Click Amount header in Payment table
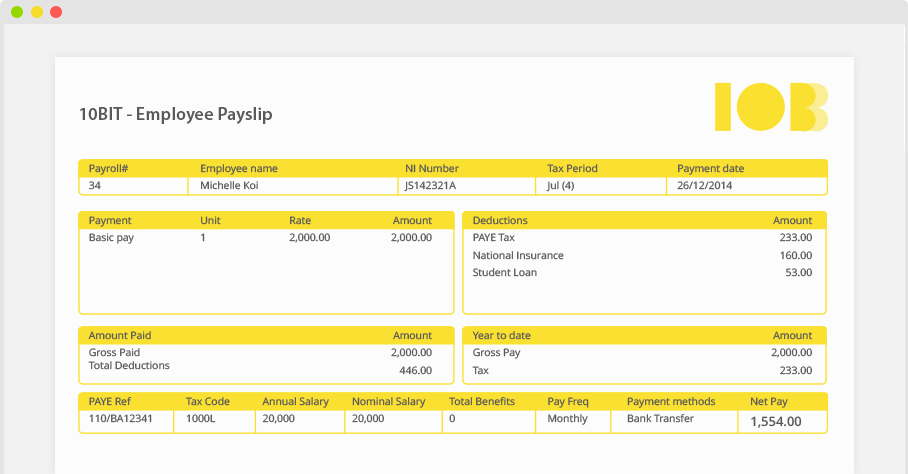This screenshot has height=474, width=908. pyautogui.click(x=412, y=221)
